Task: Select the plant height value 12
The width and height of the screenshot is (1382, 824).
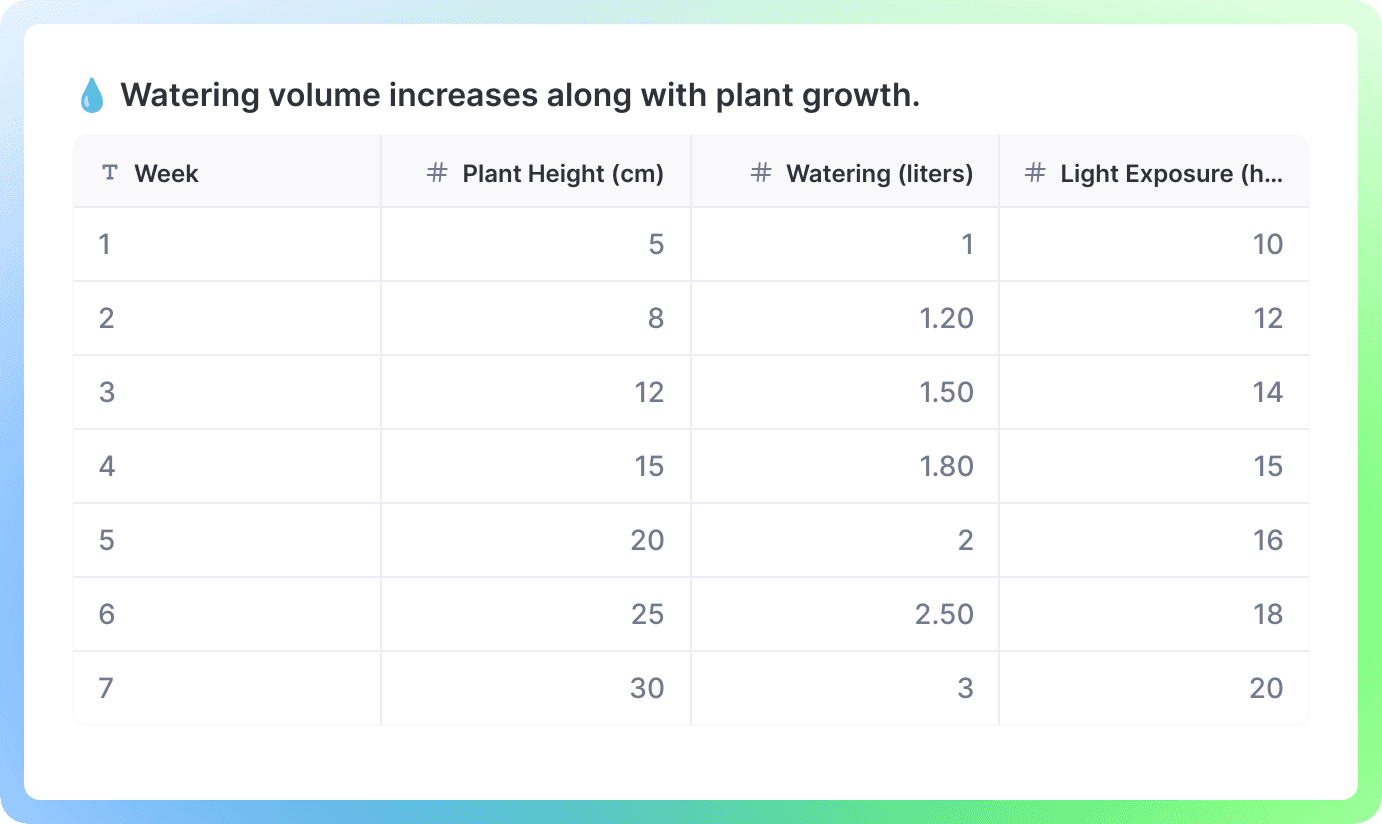Action: click(x=650, y=392)
